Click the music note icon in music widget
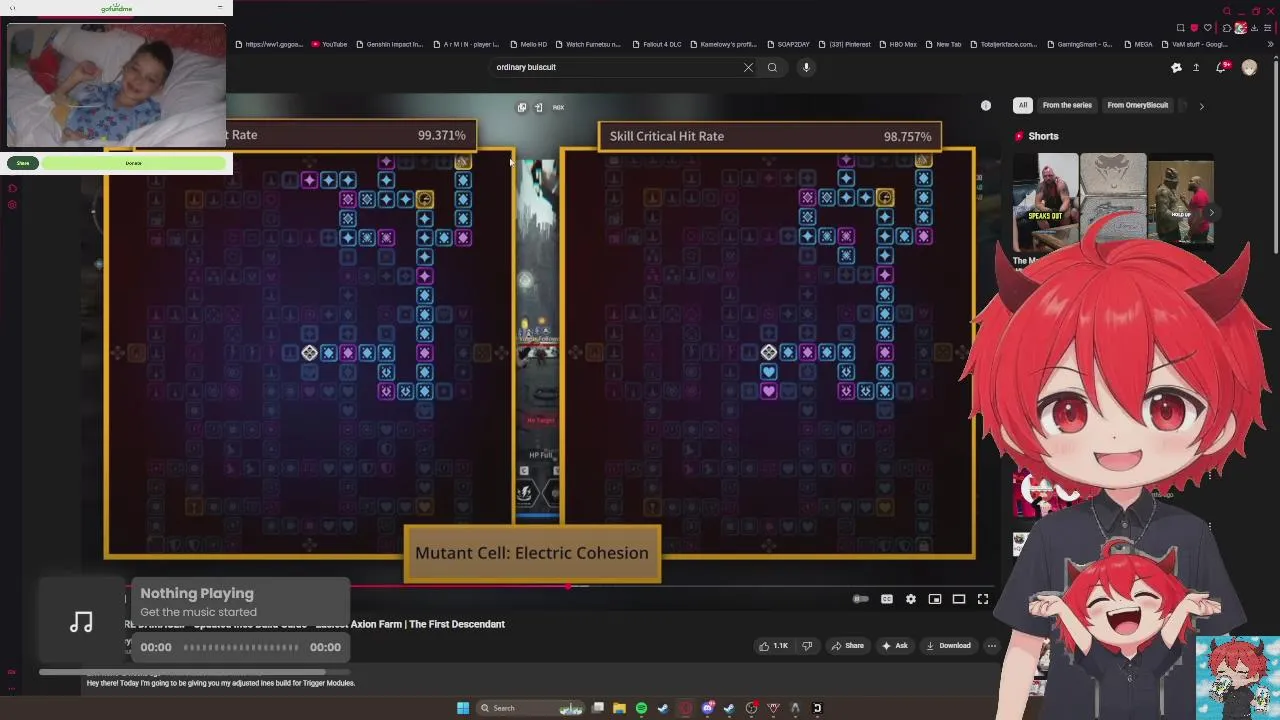The height and width of the screenshot is (720, 1280). 81,622
